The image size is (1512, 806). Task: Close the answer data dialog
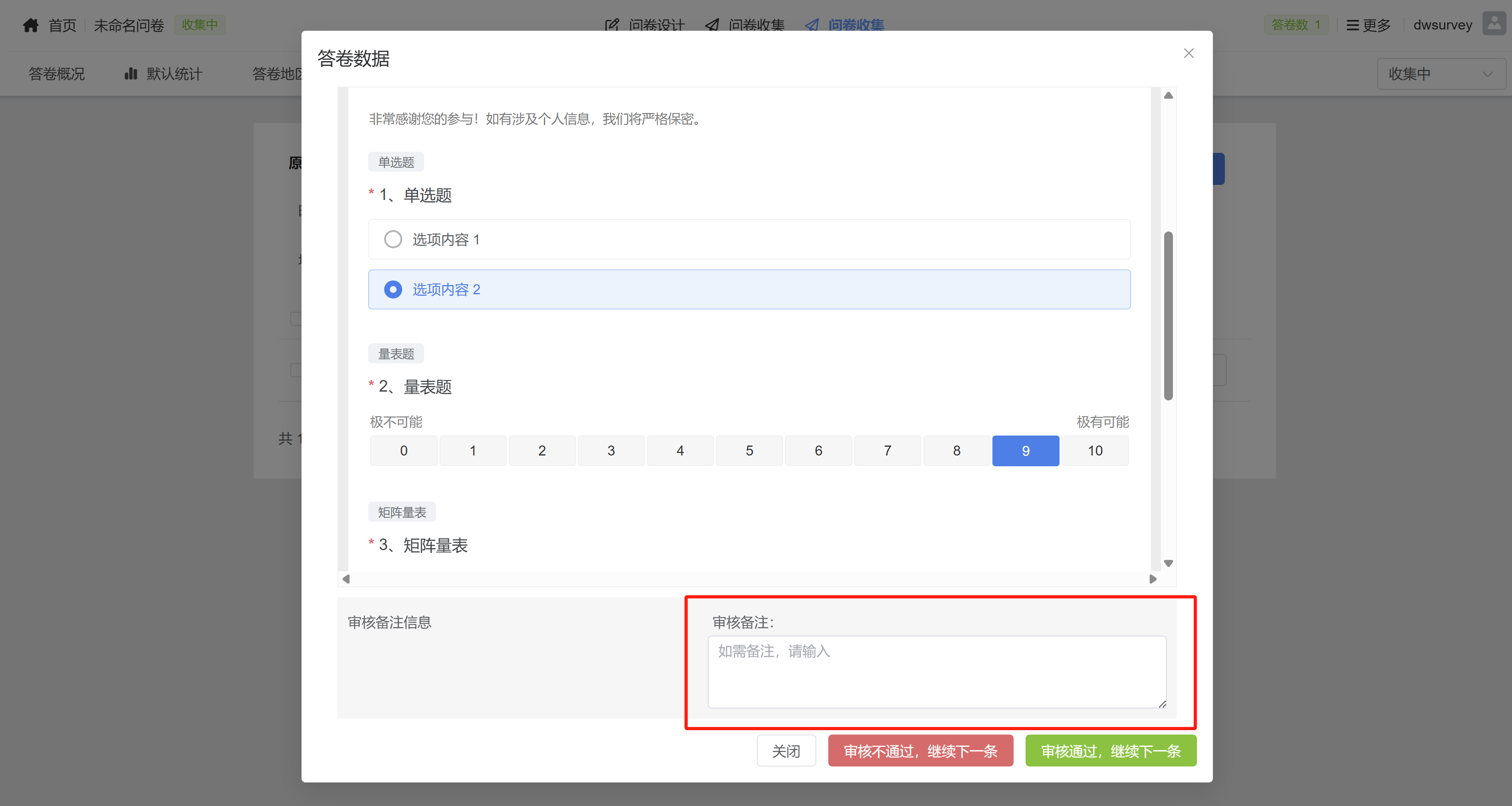[x=1189, y=53]
